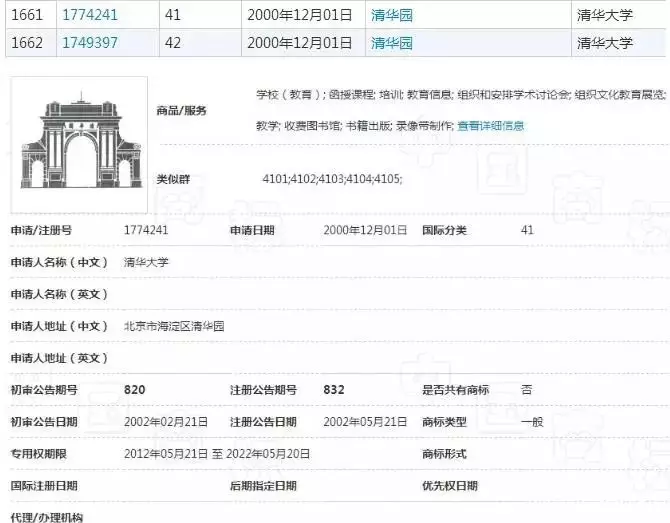Click 商标类型 label

click(444, 422)
